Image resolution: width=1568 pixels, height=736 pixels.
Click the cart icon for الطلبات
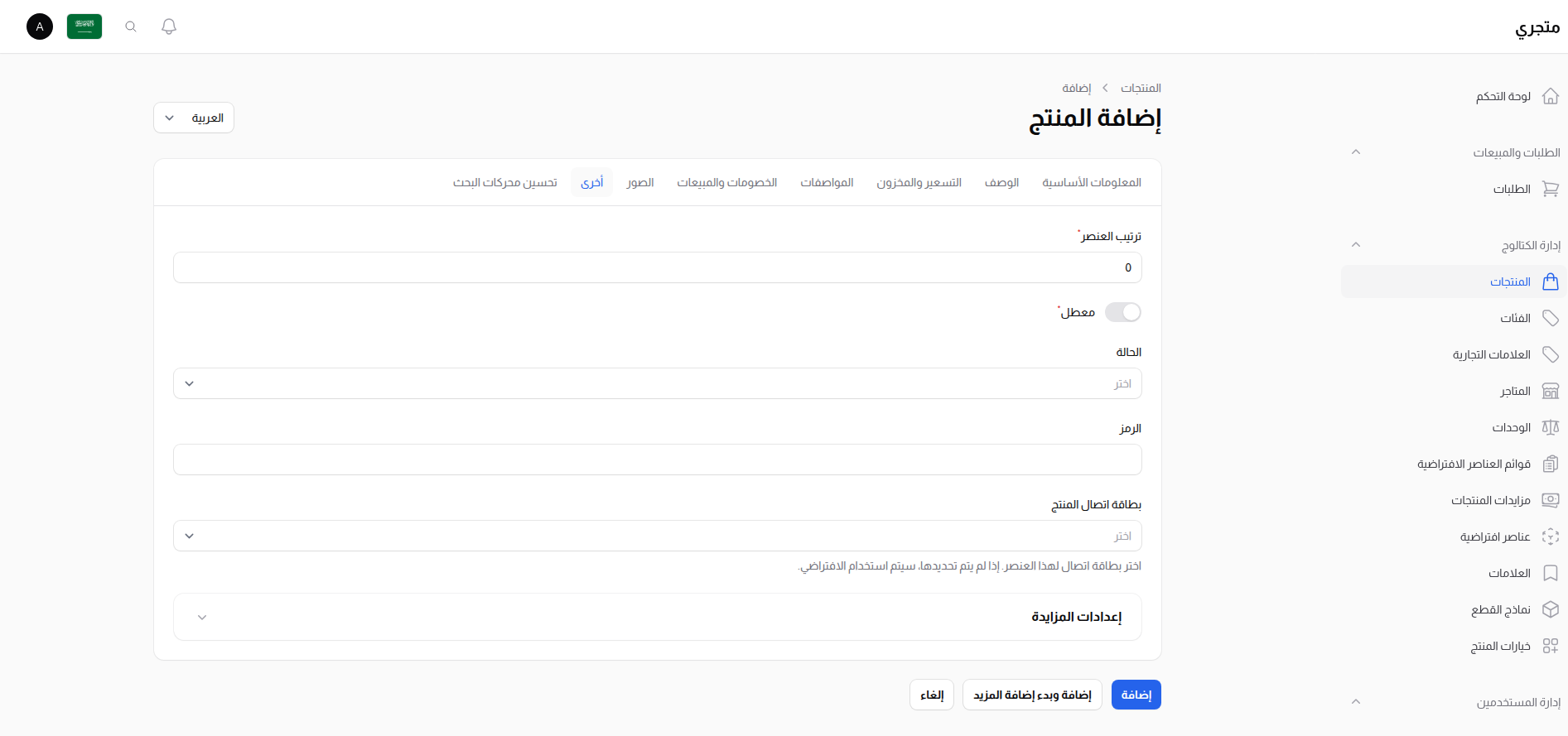tap(1551, 189)
